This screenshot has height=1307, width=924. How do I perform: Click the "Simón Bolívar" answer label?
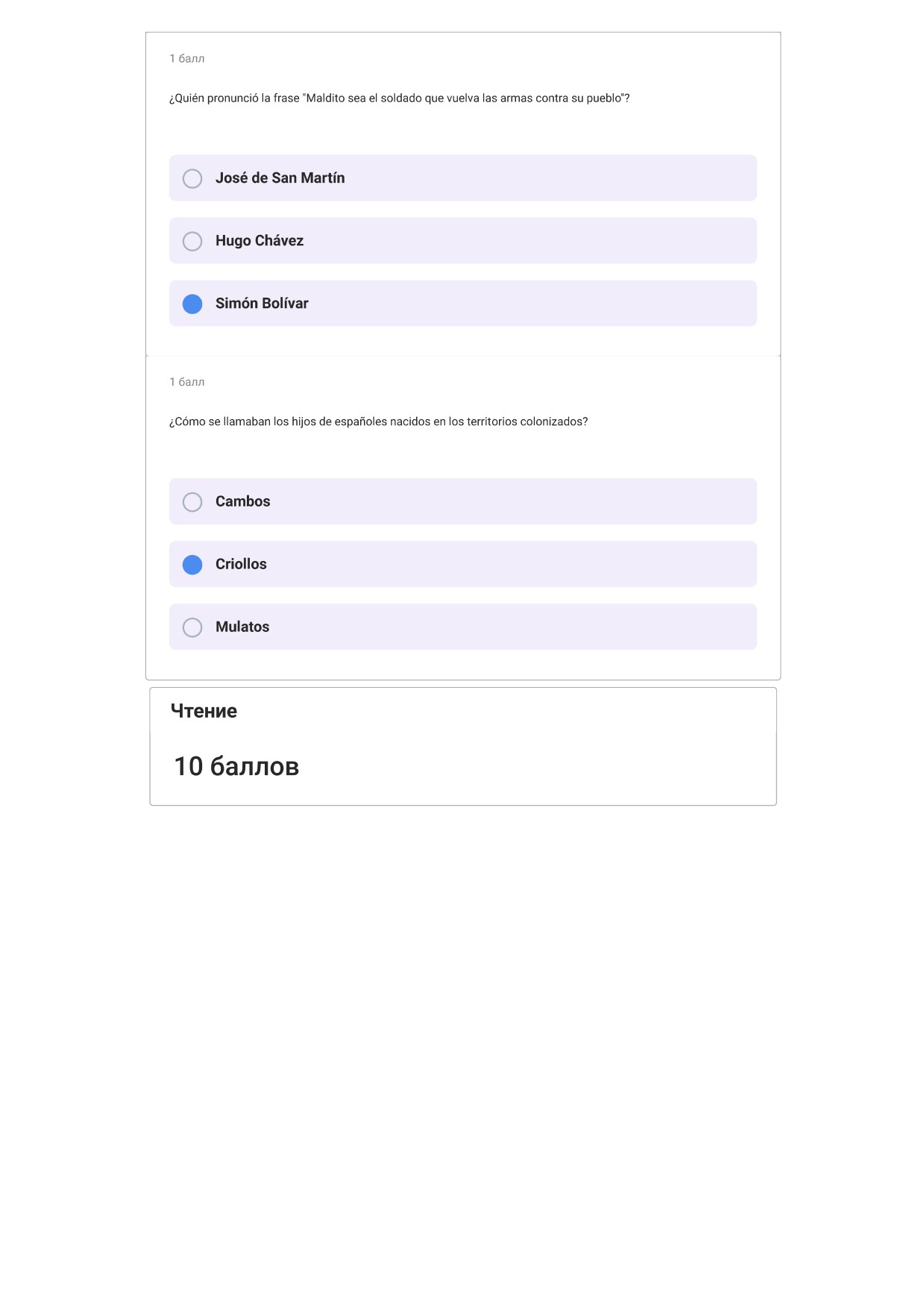point(262,303)
